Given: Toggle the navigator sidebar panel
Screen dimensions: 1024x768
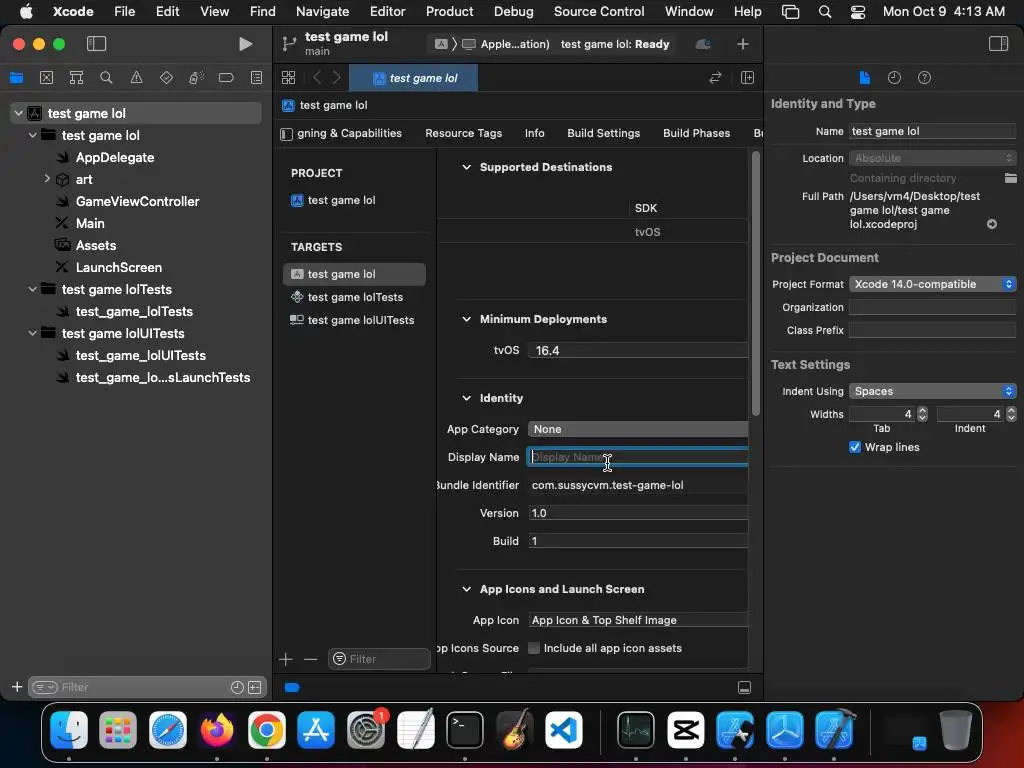Looking at the screenshot, I should [x=96, y=44].
